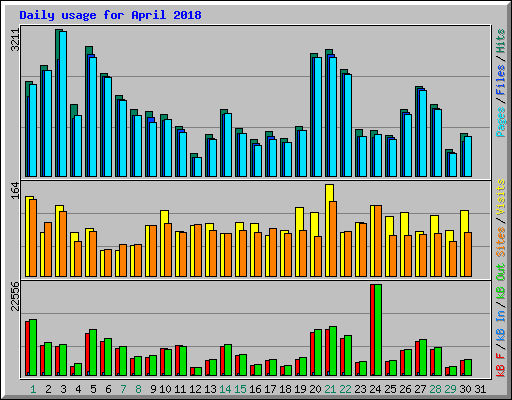This screenshot has height=400, width=512.
Task: Click day 13 on the x-axis
Action: (x=210, y=389)
